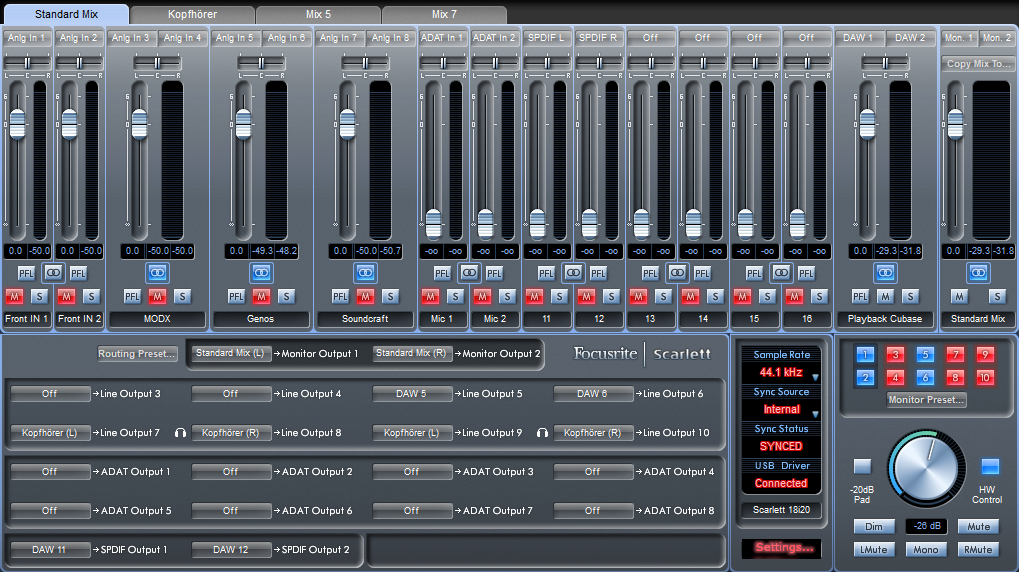Toggle stereo link on the MODX channel
1019x572 pixels.
coord(157,272)
